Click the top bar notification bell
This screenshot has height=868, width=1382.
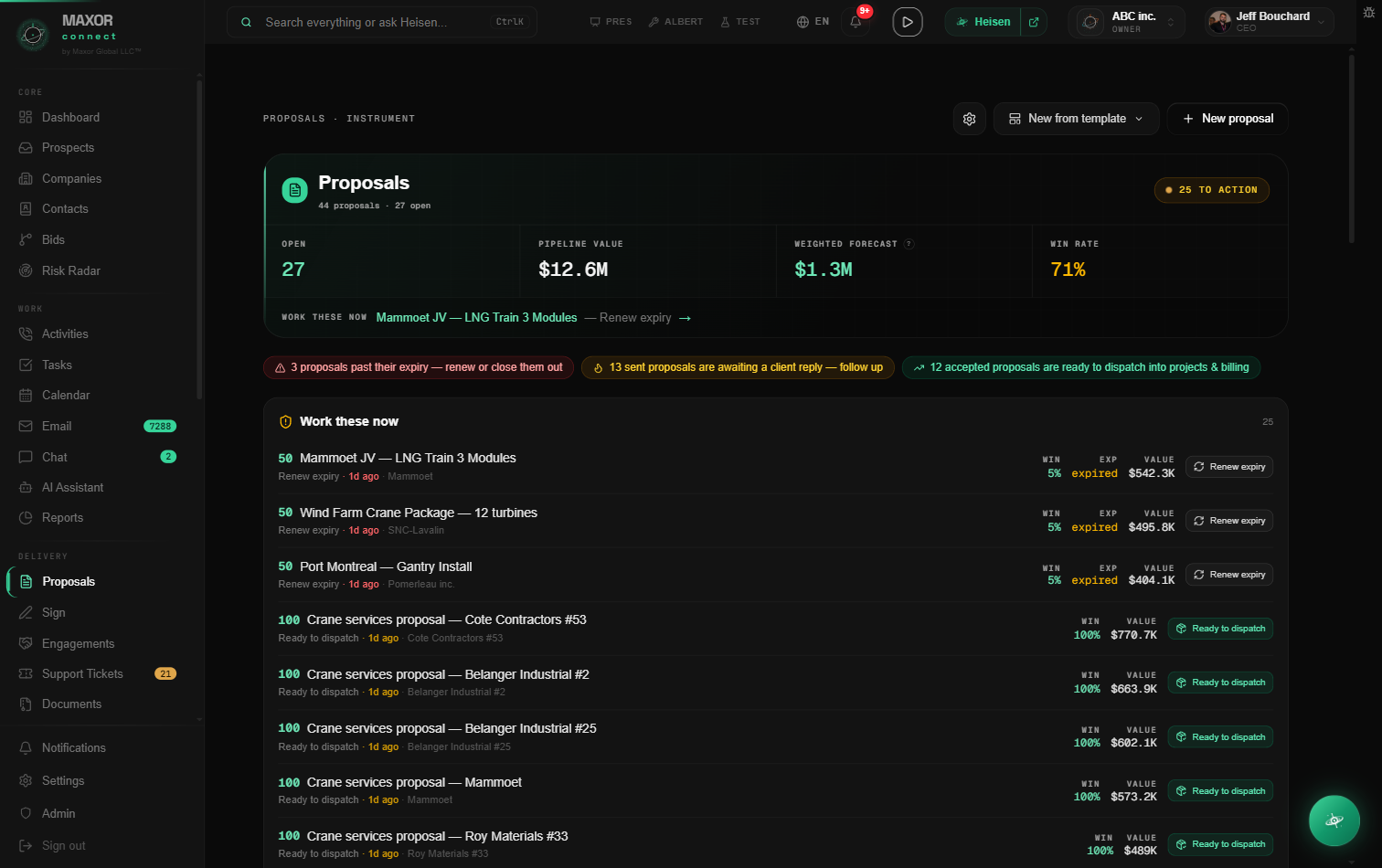click(856, 21)
